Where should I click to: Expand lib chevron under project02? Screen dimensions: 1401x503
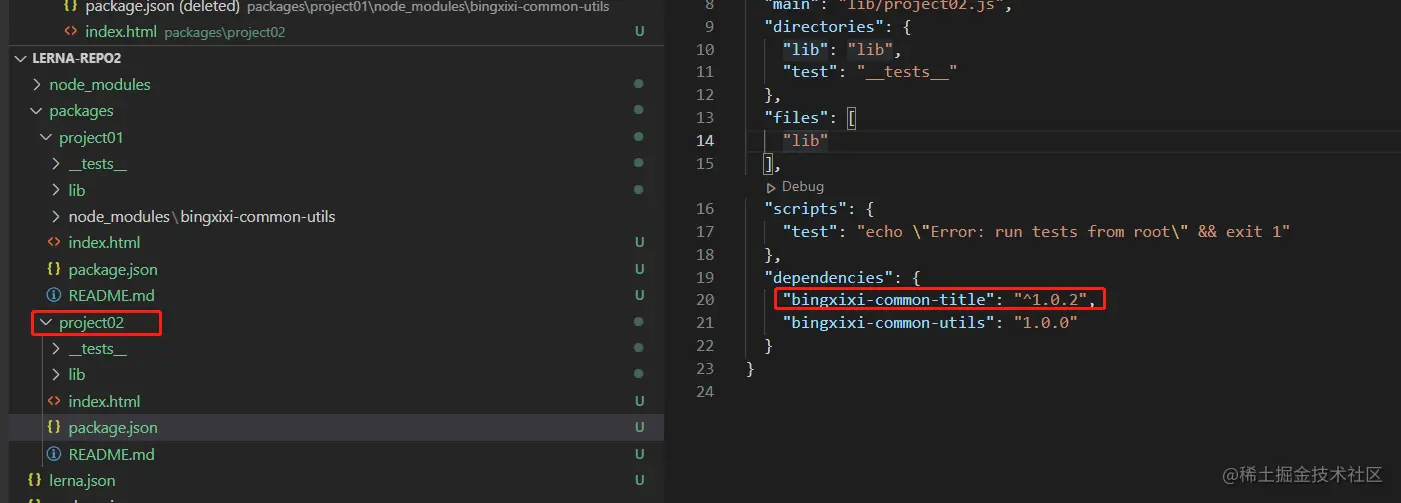[x=57, y=375]
